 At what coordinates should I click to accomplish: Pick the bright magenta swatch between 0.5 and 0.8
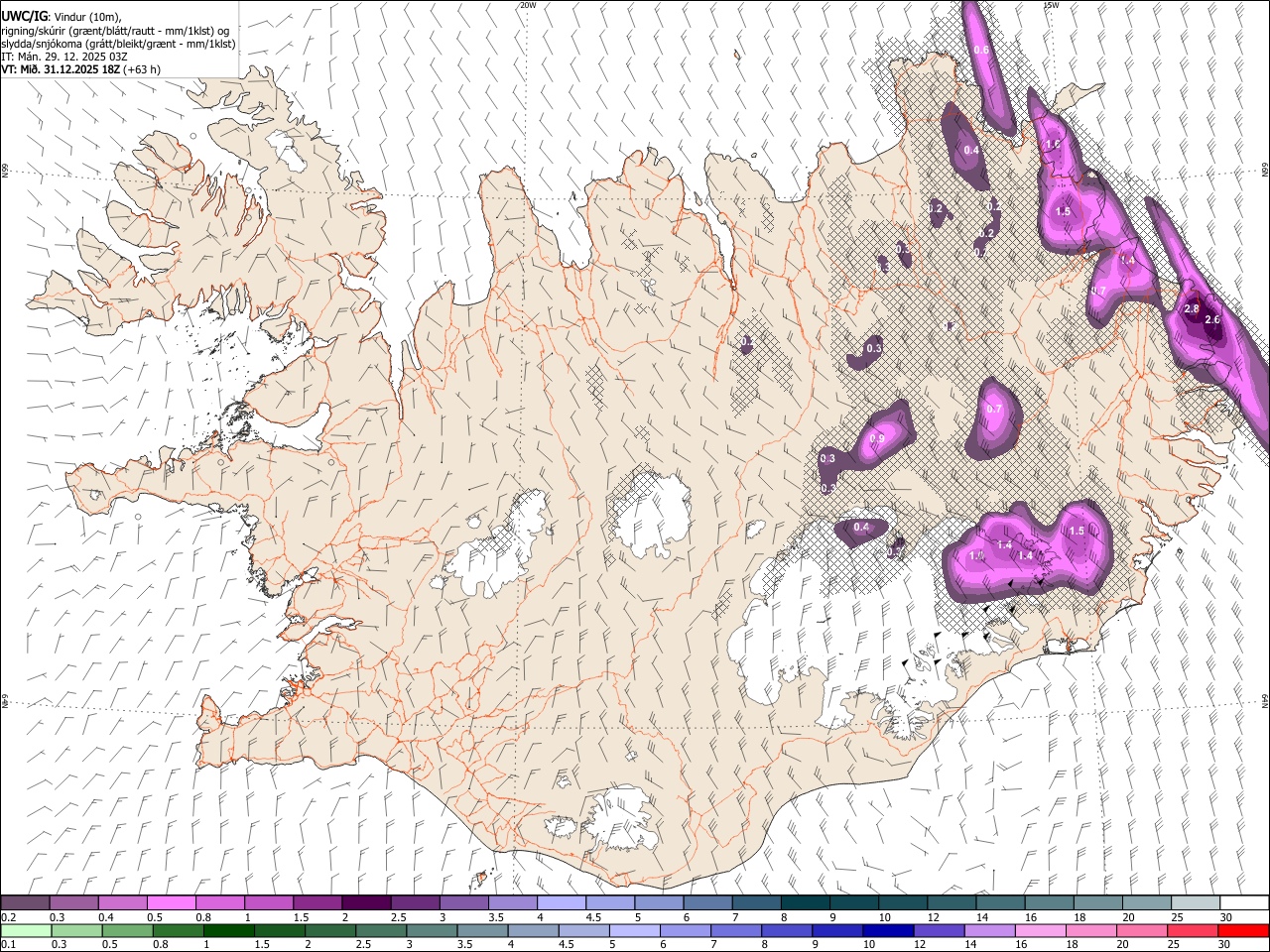point(172,903)
